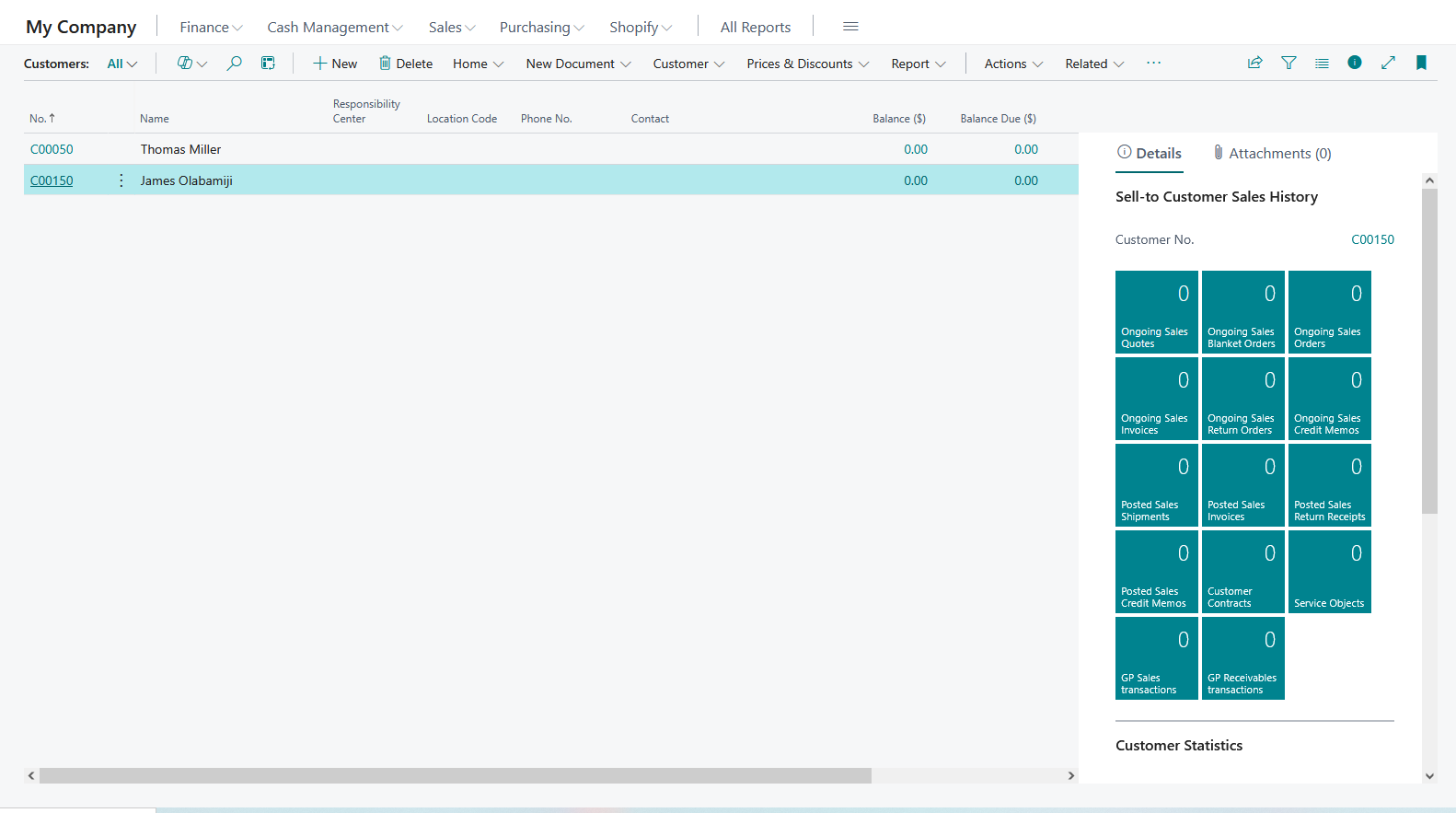The image size is (1456, 813).
Task: Open the Posted Sales Invoices tile
Action: (1242, 485)
